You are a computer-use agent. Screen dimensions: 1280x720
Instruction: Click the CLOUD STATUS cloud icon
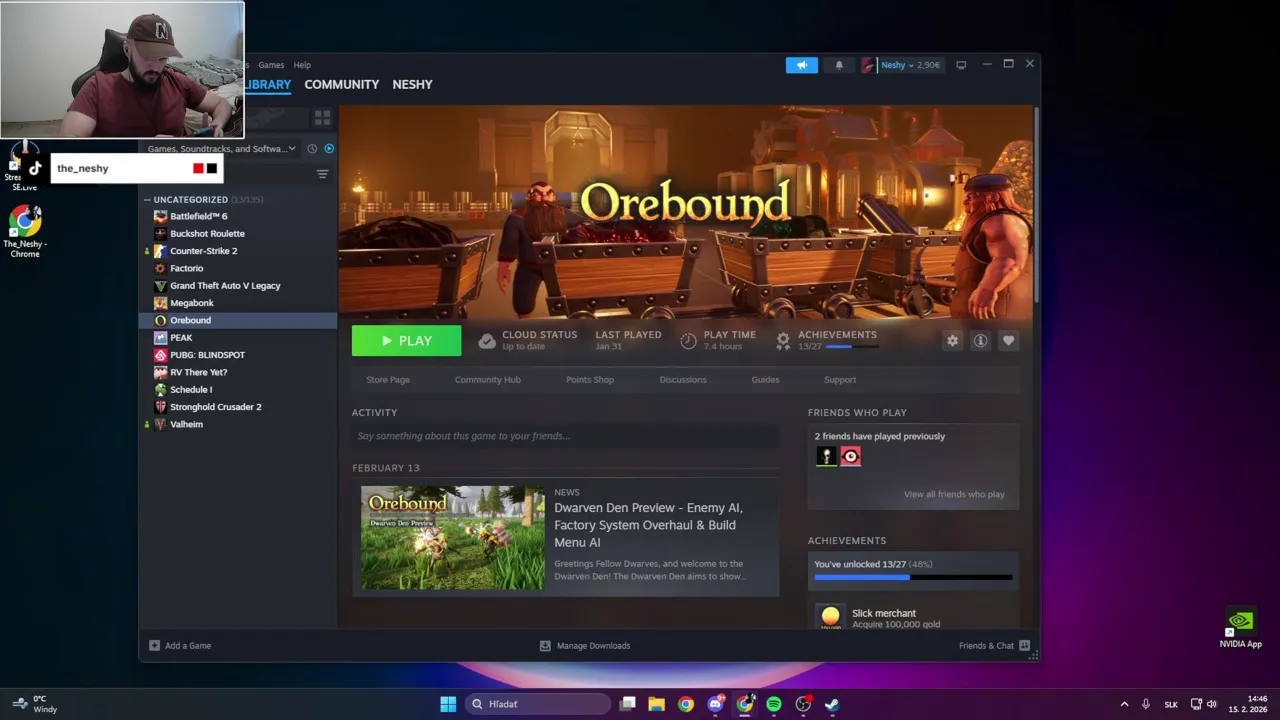pyautogui.click(x=486, y=341)
